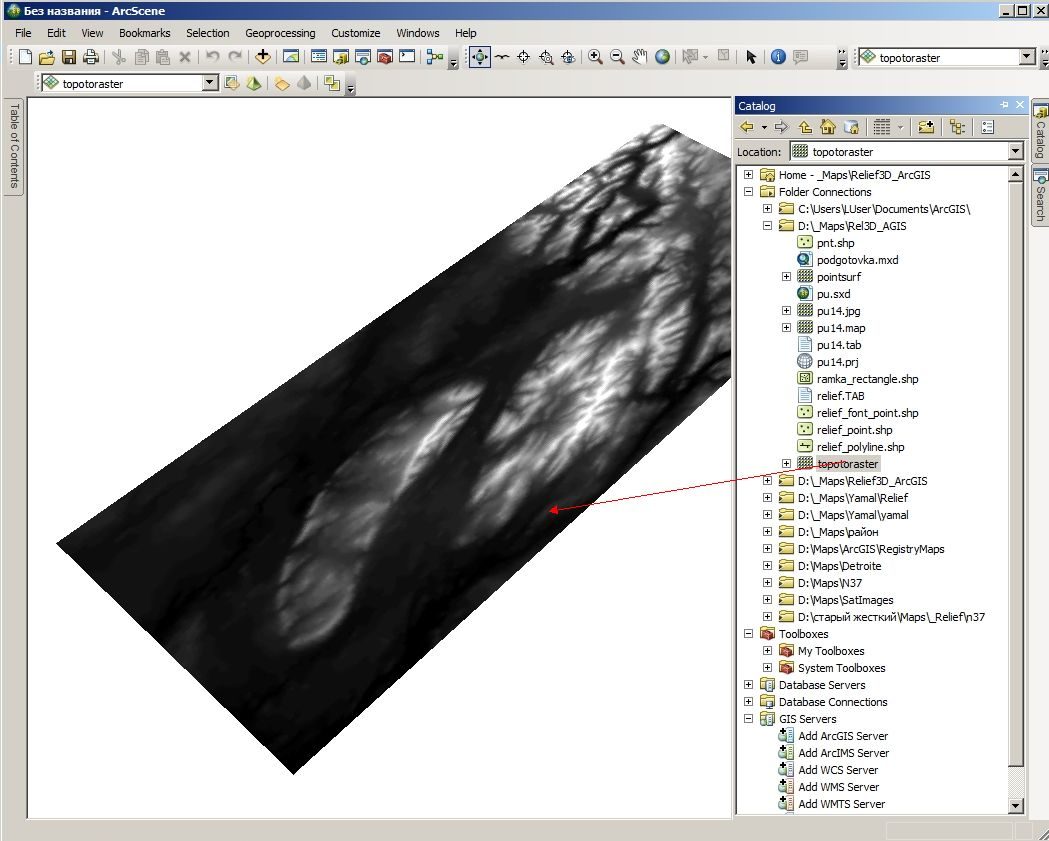
Task: Save the current scene
Action: [x=69, y=58]
